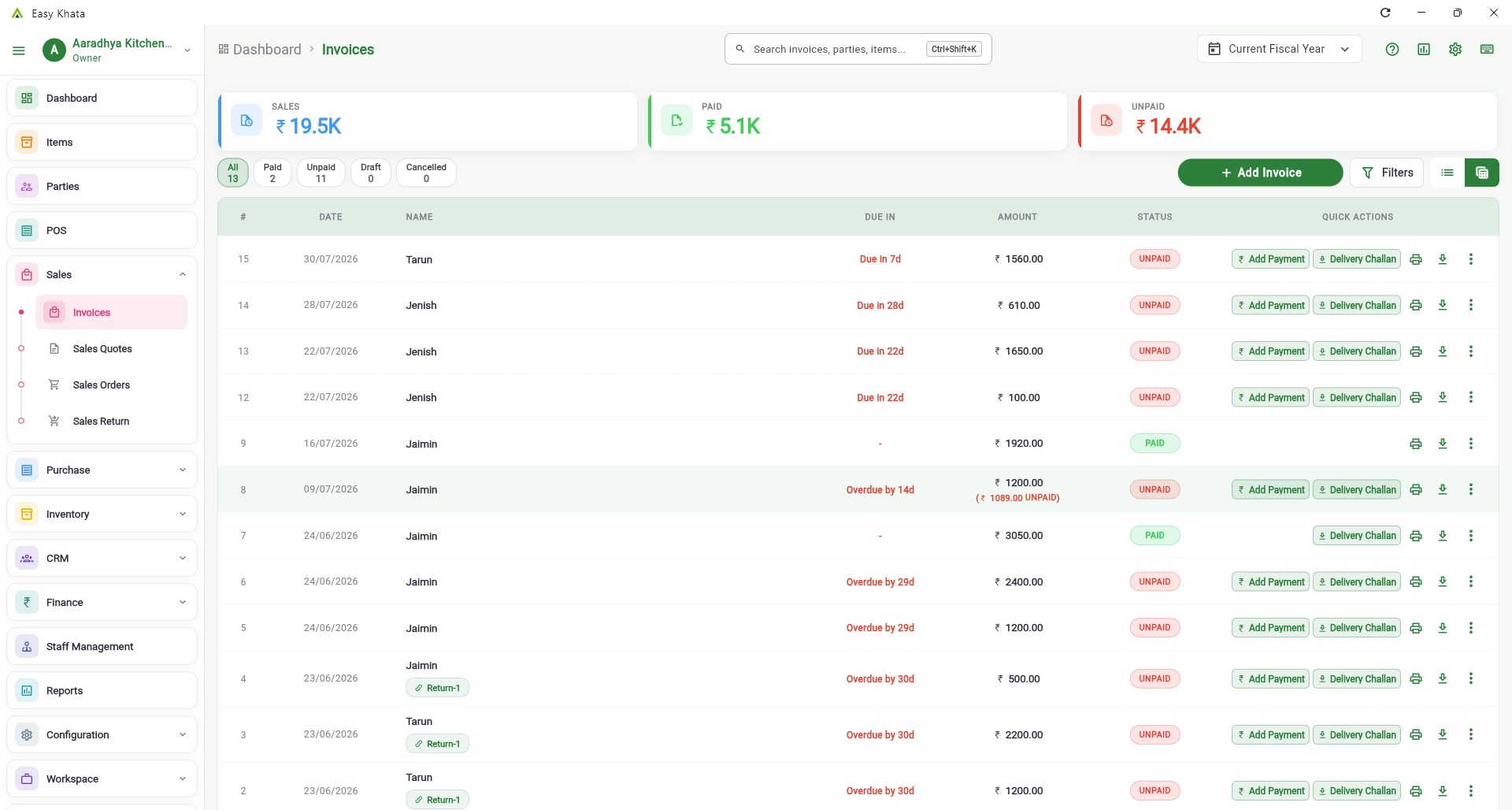
Task: Open Sales Return in sidebar
Action: 101,421
